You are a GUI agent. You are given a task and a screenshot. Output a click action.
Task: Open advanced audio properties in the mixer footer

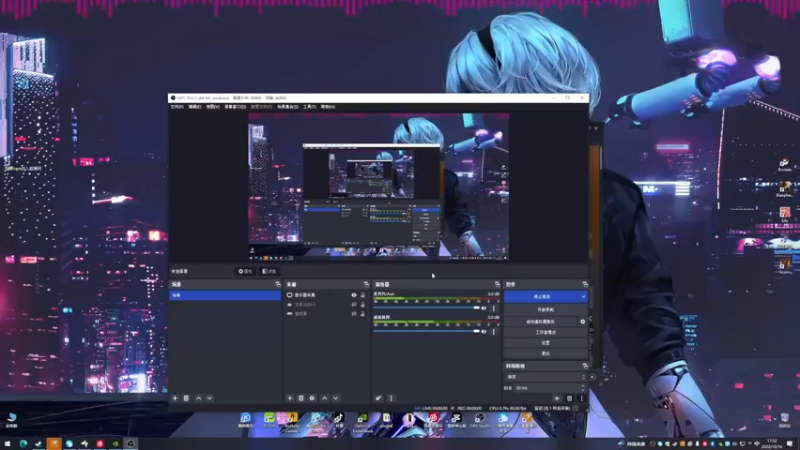pyautogui.click(x=379, y=398)
